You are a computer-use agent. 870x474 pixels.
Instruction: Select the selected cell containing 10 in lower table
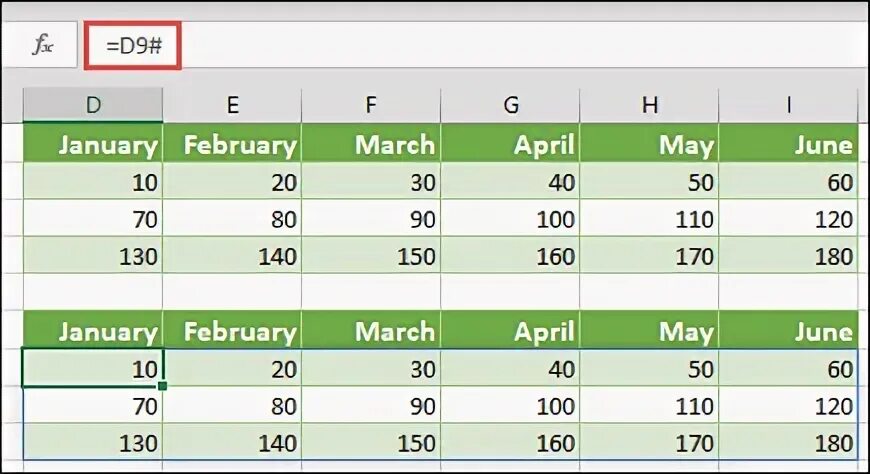93,368
